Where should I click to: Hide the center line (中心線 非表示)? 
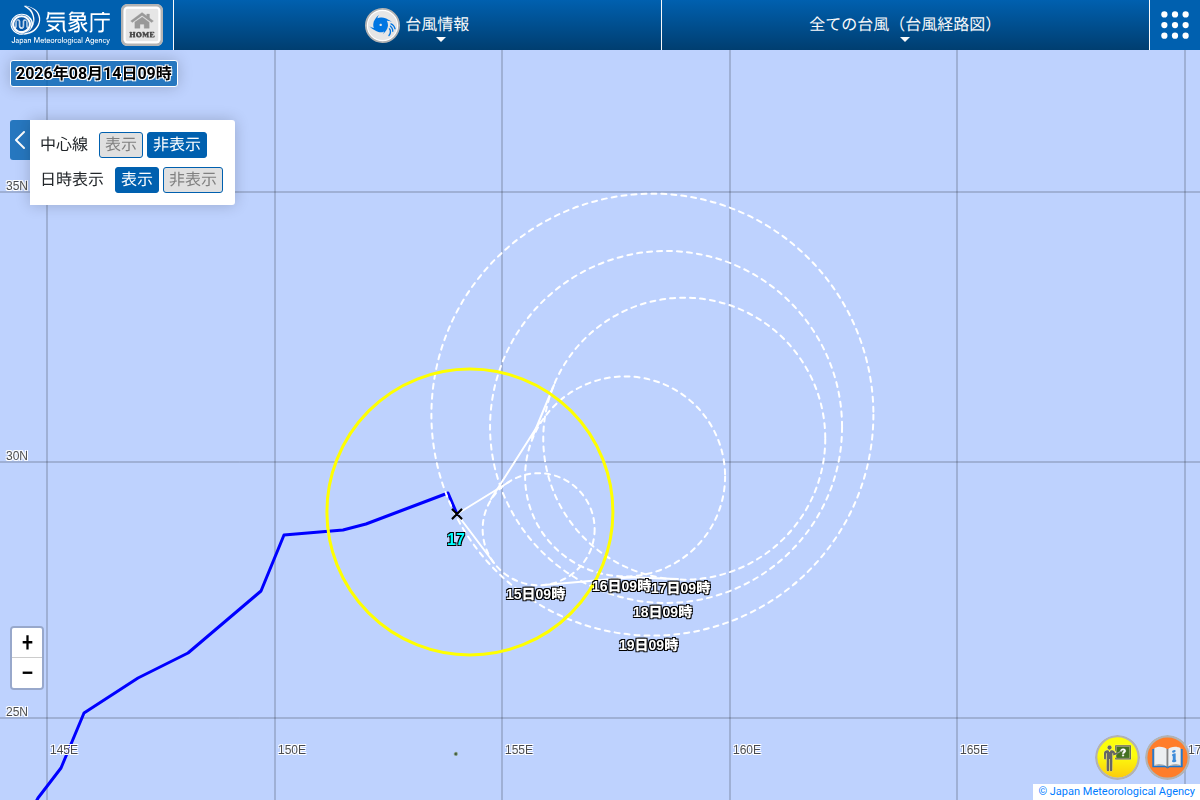point(177,145)
